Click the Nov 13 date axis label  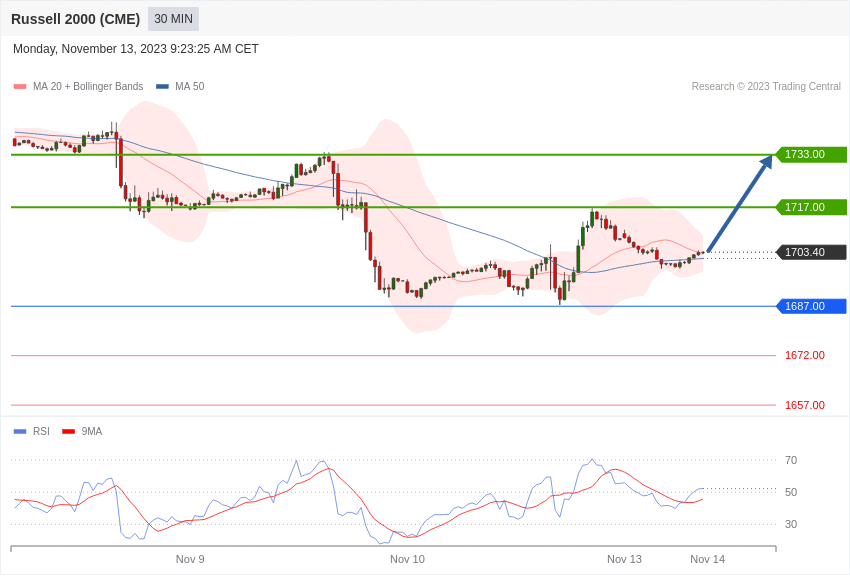click(624, 559)
